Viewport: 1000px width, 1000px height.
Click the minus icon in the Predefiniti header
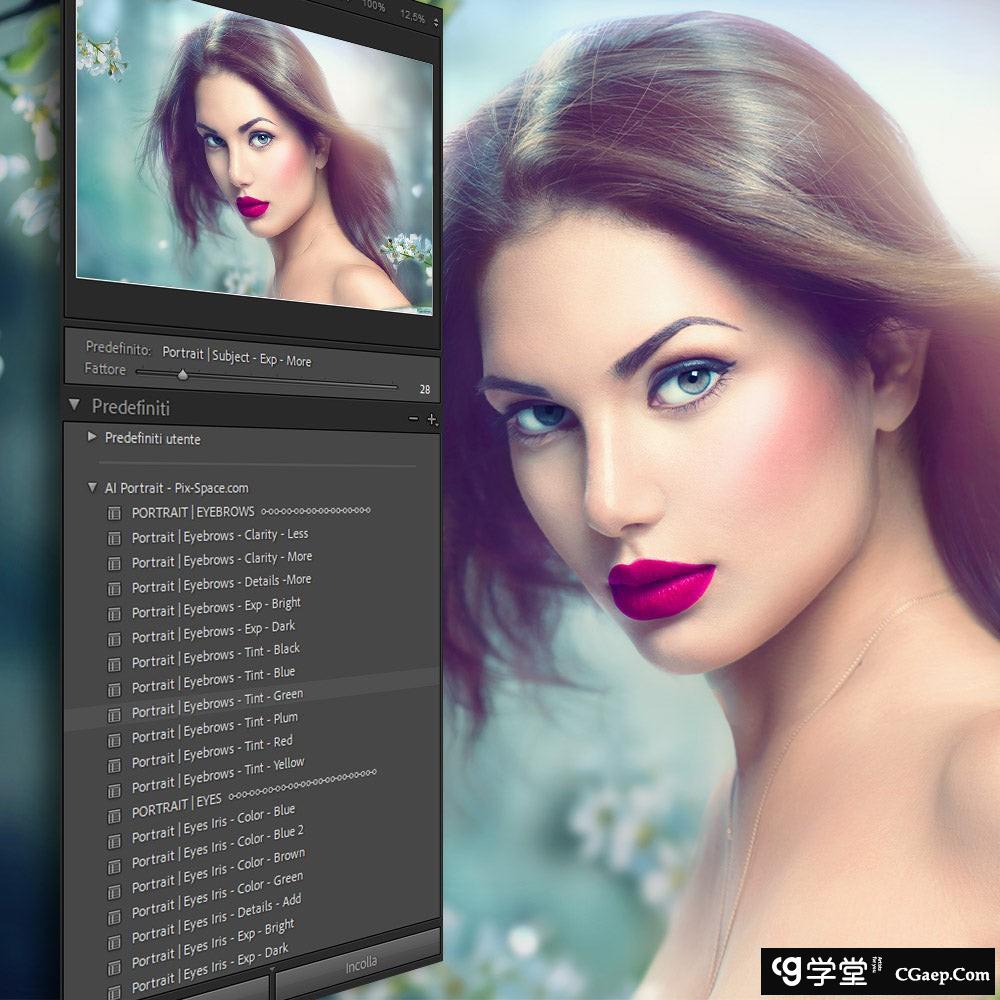pyautogui.click(x=414, y=420)
